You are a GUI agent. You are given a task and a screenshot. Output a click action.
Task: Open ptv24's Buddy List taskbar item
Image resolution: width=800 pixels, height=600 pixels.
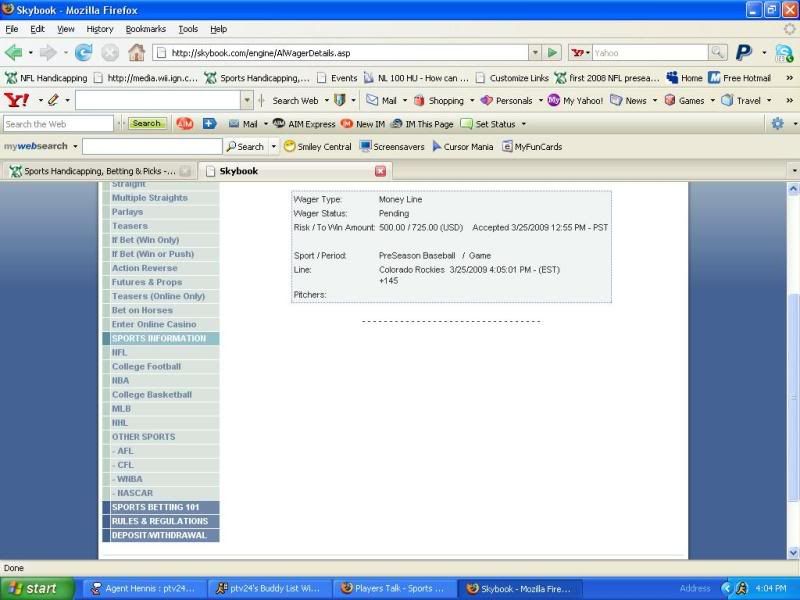(268, 588)
